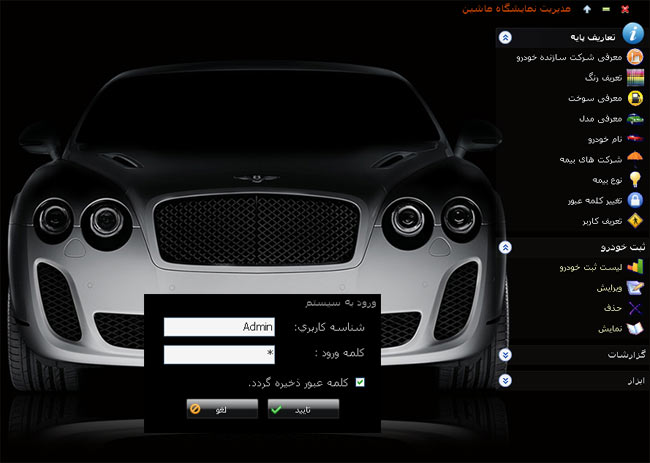Viewport: 650px width, 463px height.
Task: Click the کلمه عبور ذخیره گردد label
Action: [298, 383]
